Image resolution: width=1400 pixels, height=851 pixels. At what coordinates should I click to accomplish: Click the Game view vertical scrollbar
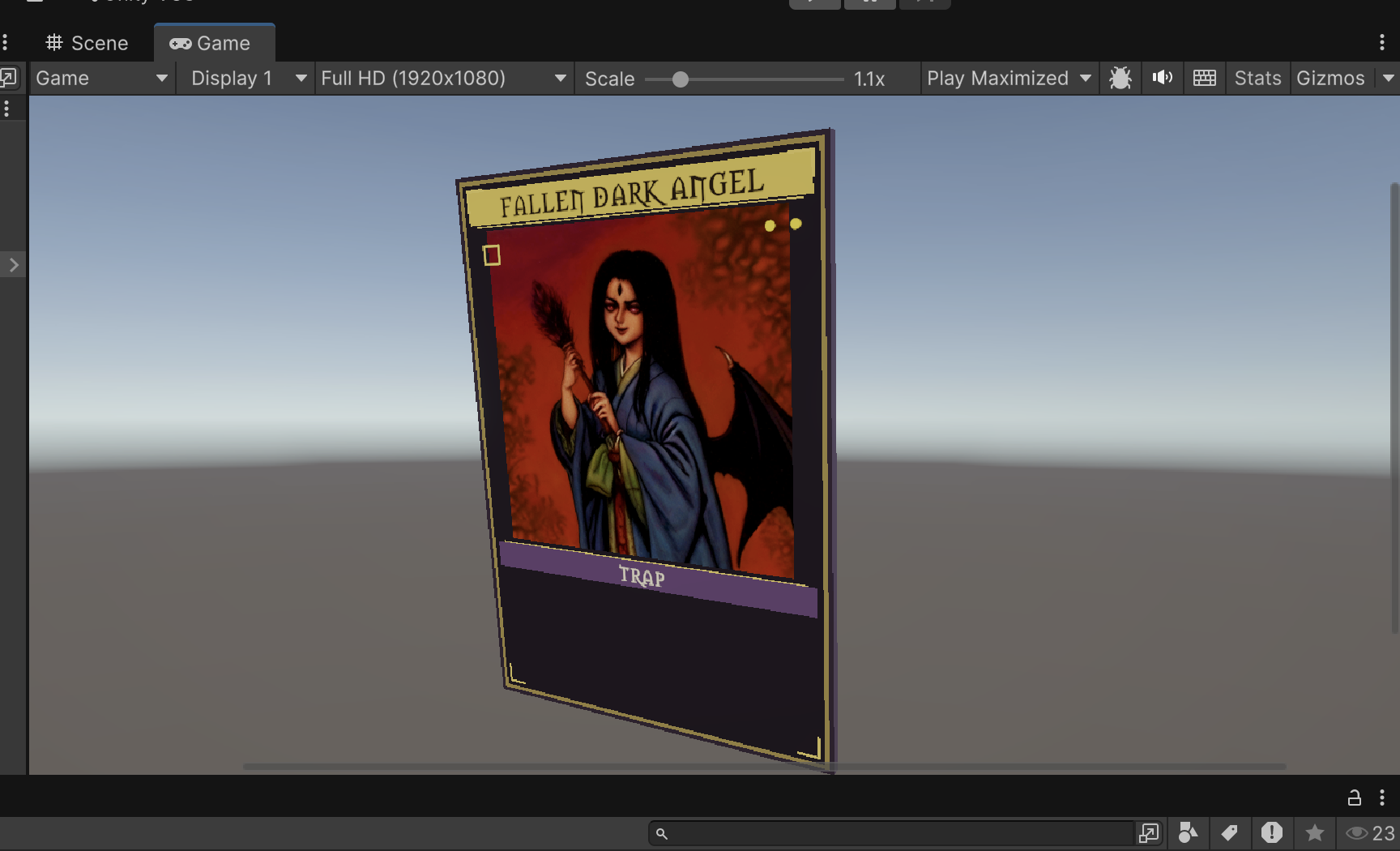[x=1394, y=408]
